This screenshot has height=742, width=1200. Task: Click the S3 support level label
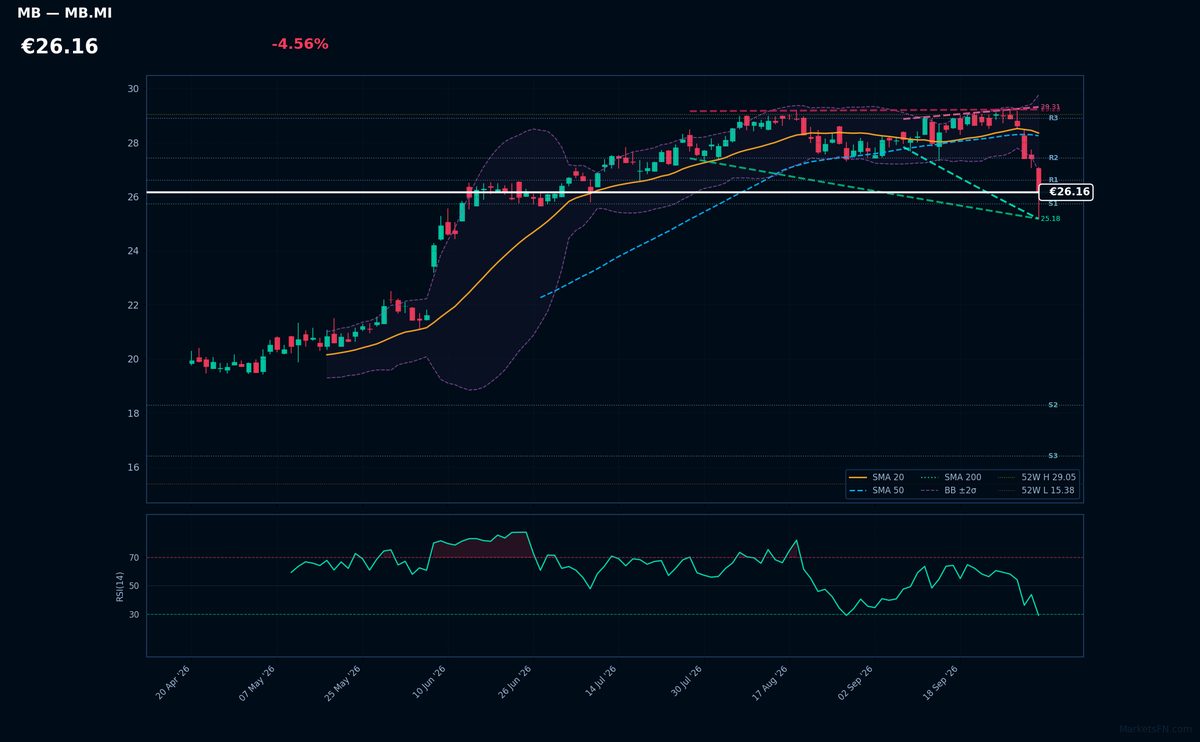coord(1053,456)
